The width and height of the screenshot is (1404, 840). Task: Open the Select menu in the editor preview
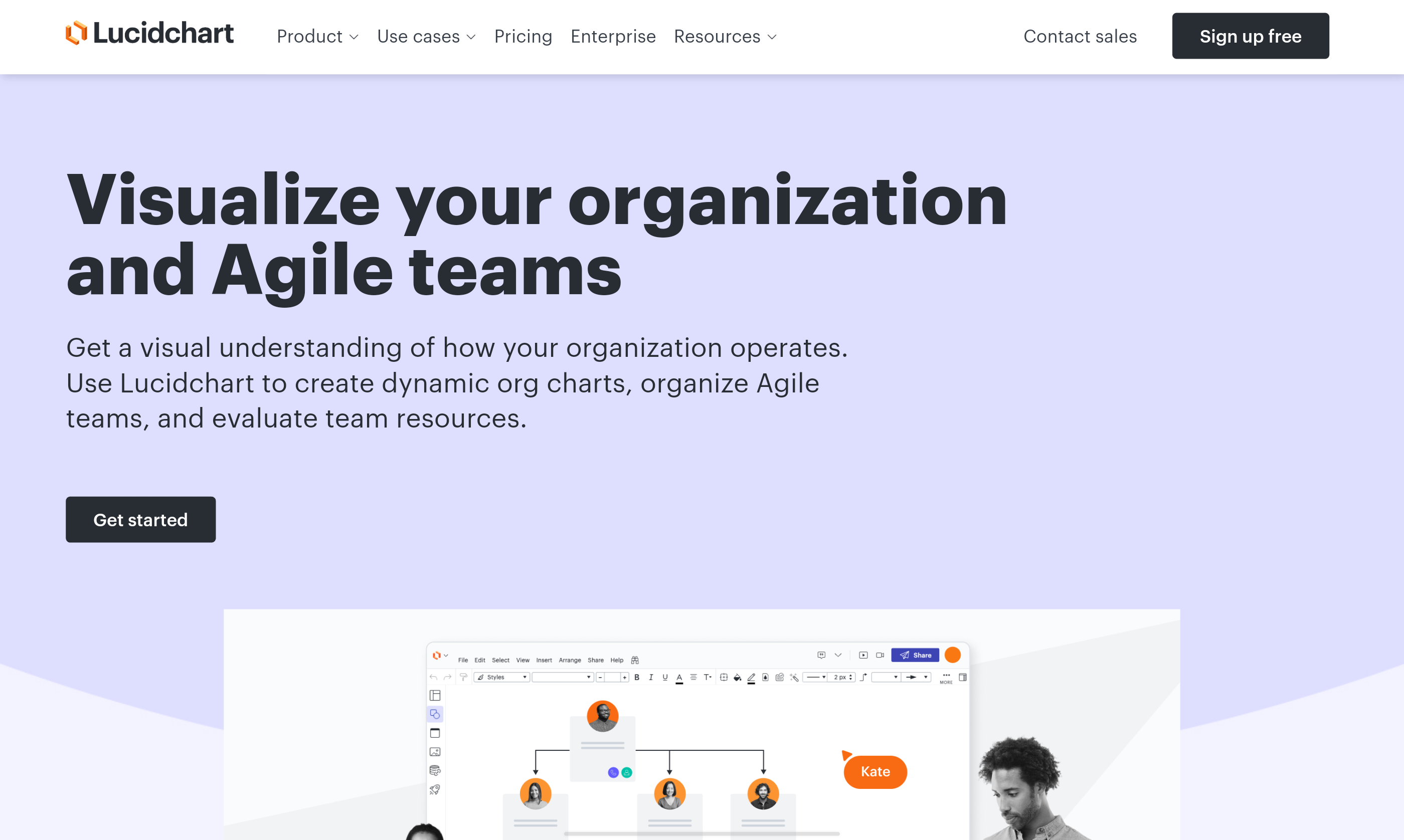501,661
